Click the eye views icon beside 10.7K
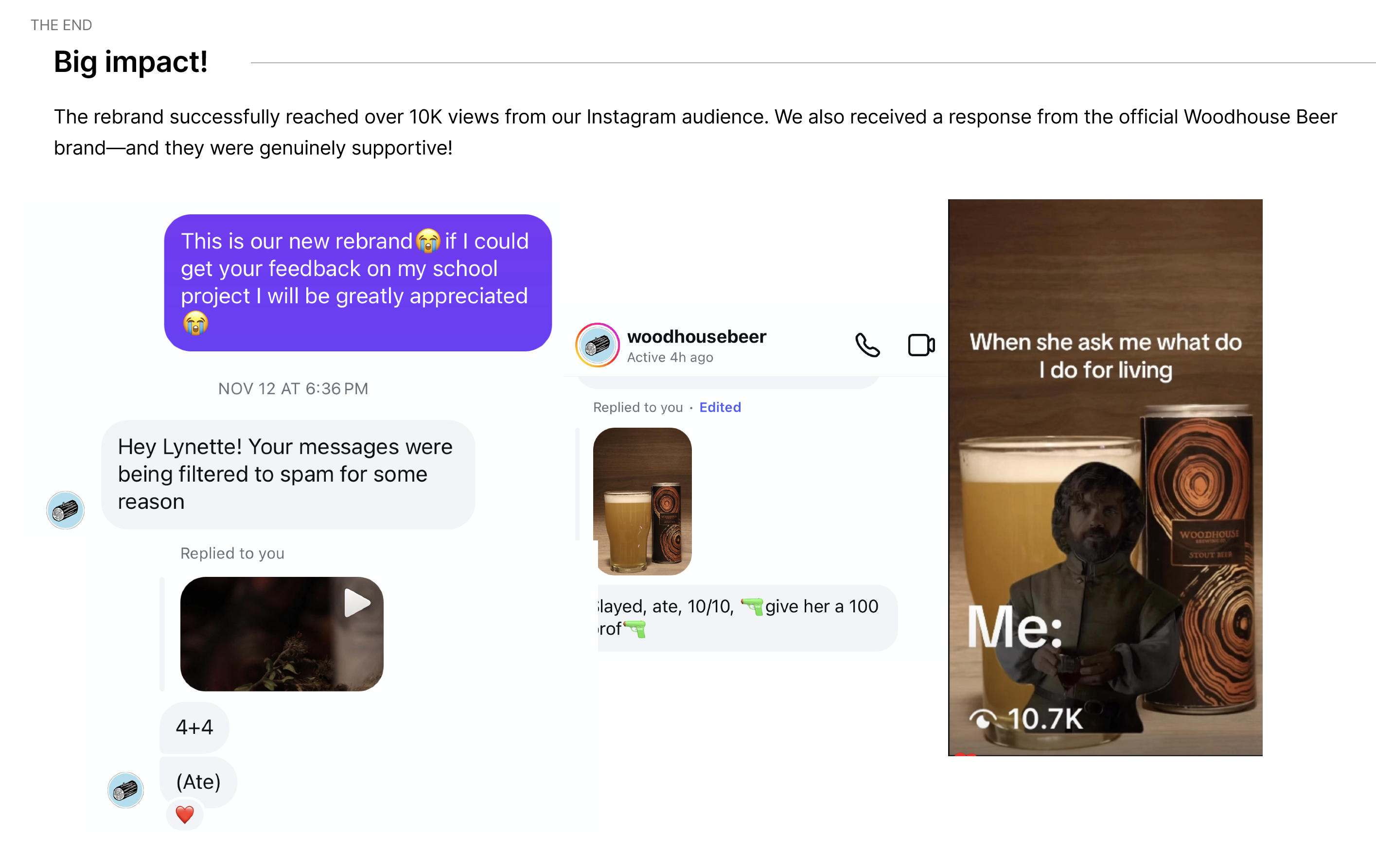The width and height of the screenshot is (1376, 868). coord(983,719)
